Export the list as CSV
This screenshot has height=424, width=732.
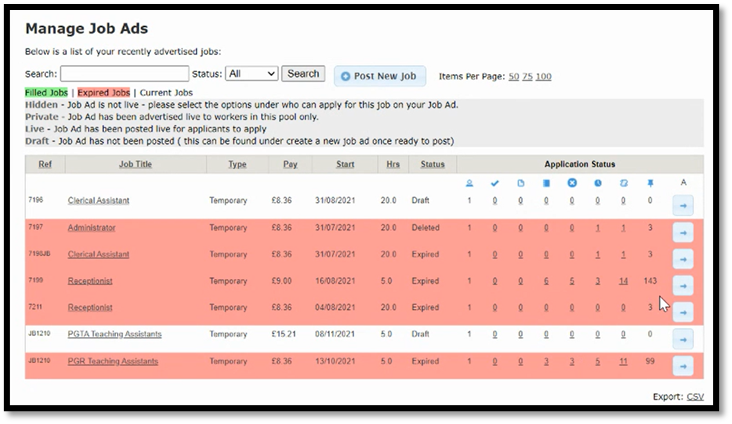pyautogui.click(x=695, y=396)
